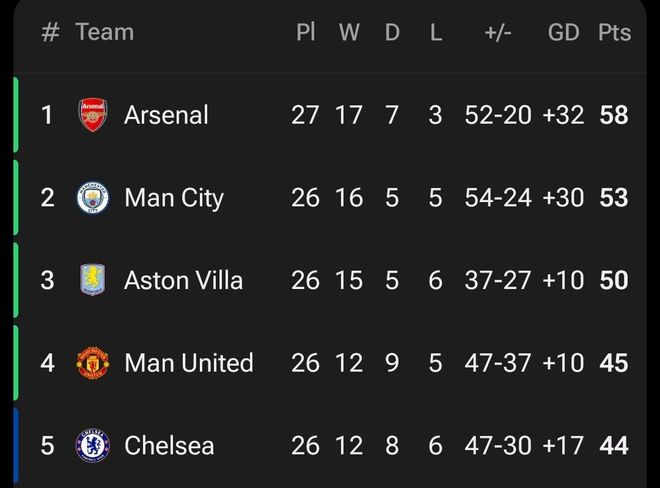Open the Arsenal team name link
The image size is (660, 488).
[x=166, y=115]
